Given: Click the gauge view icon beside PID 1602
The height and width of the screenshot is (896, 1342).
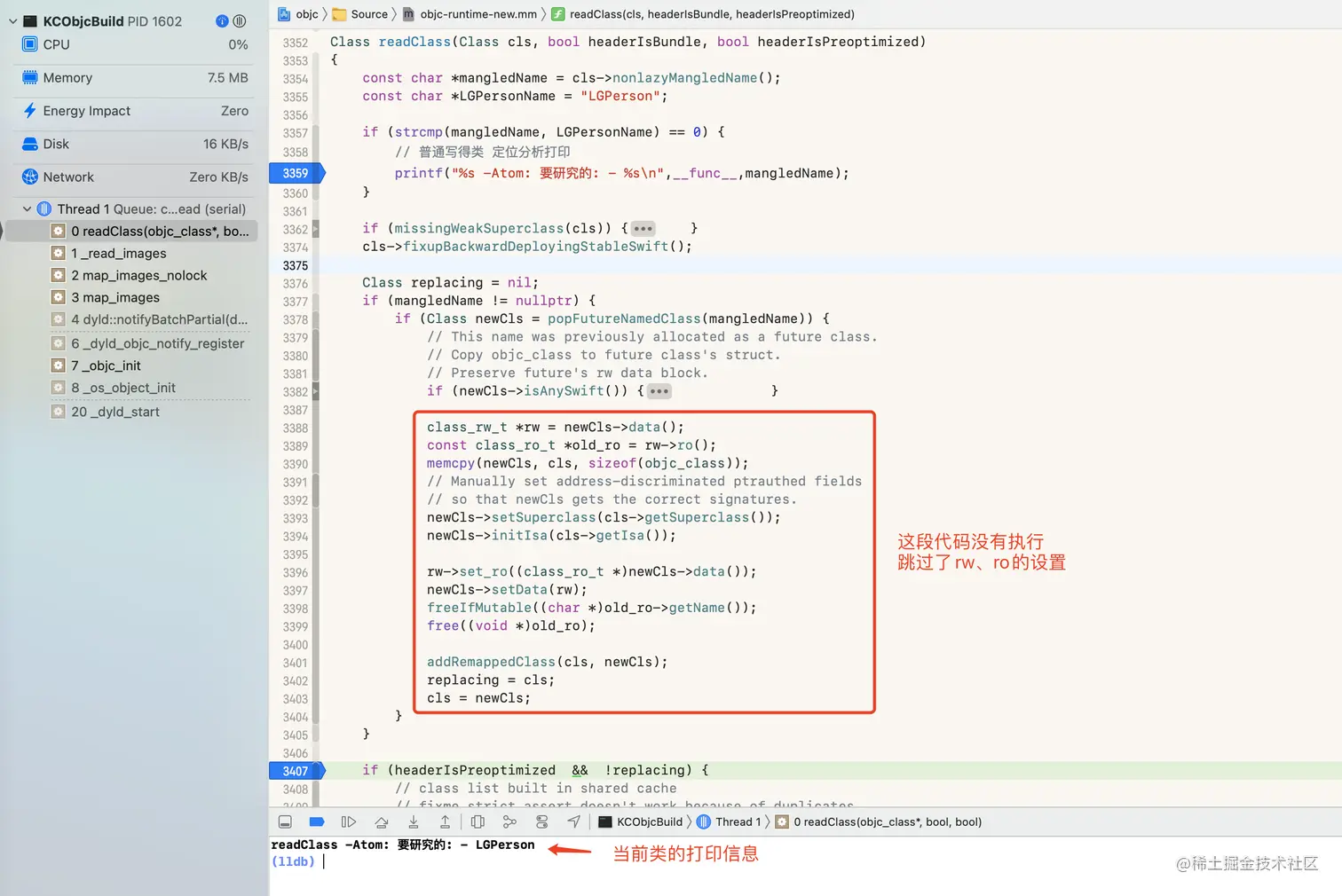Looking at the screenshot, I should pos(222,21).
